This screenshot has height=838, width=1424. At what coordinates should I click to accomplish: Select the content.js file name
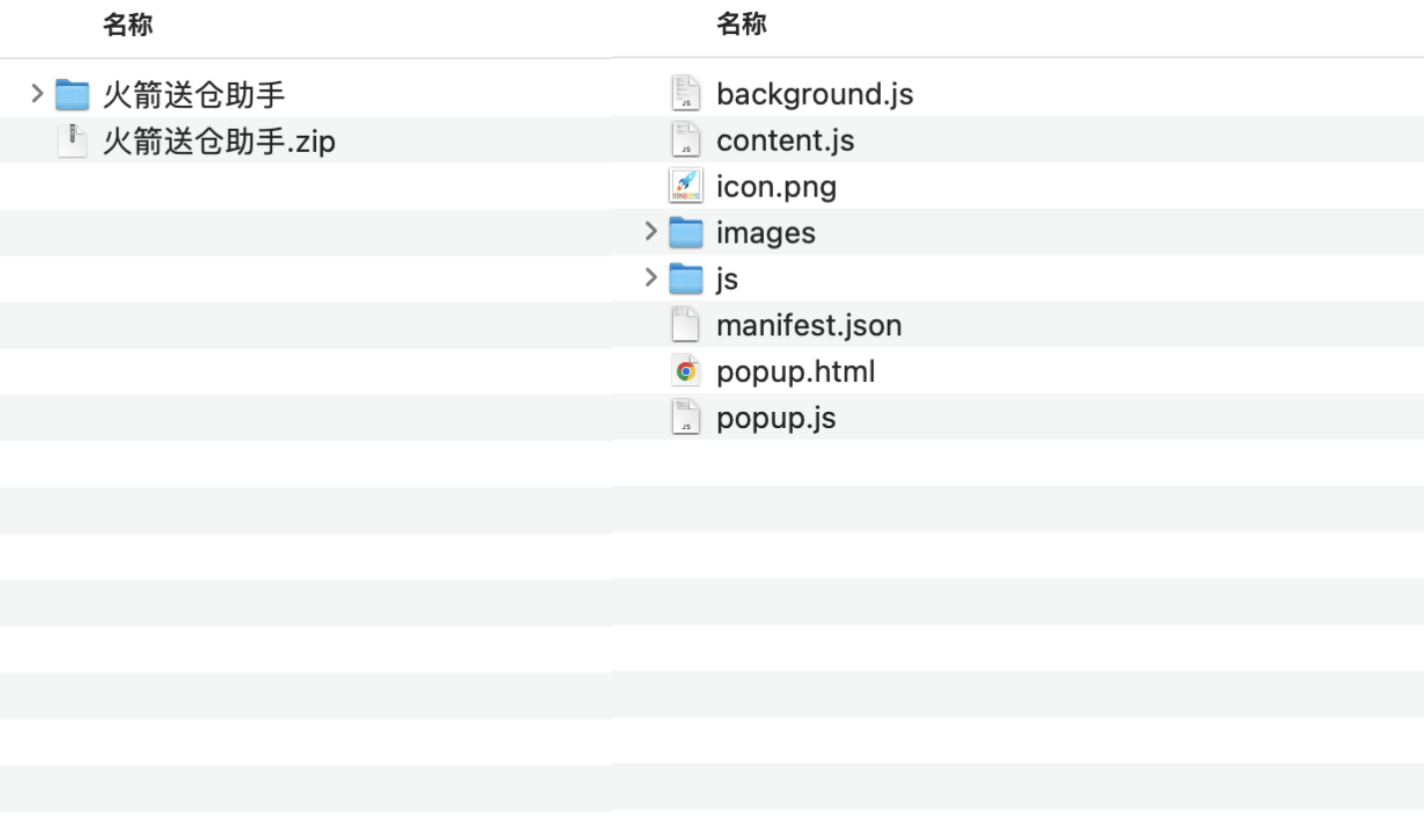coord(785,140)
